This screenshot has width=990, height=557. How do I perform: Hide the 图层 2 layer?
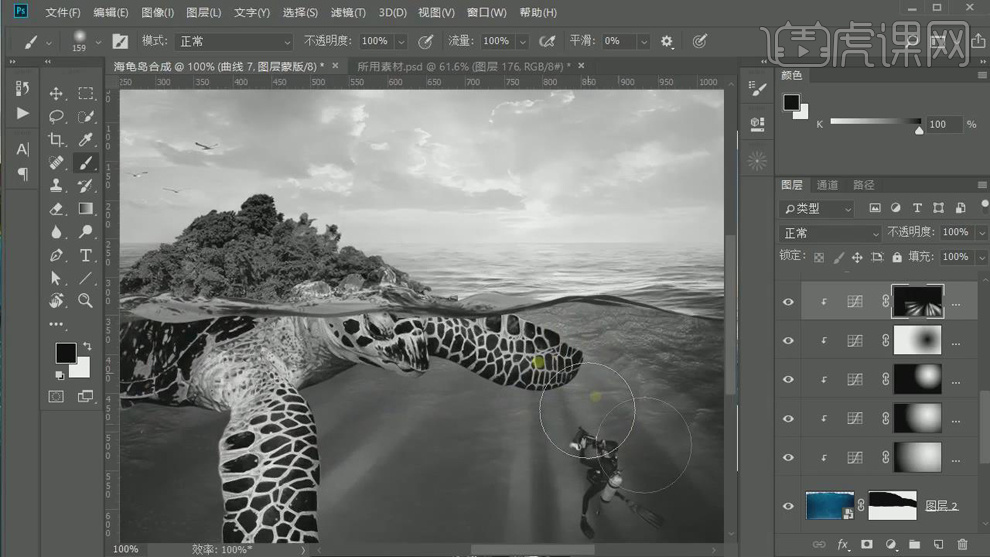tap(788, 506)
